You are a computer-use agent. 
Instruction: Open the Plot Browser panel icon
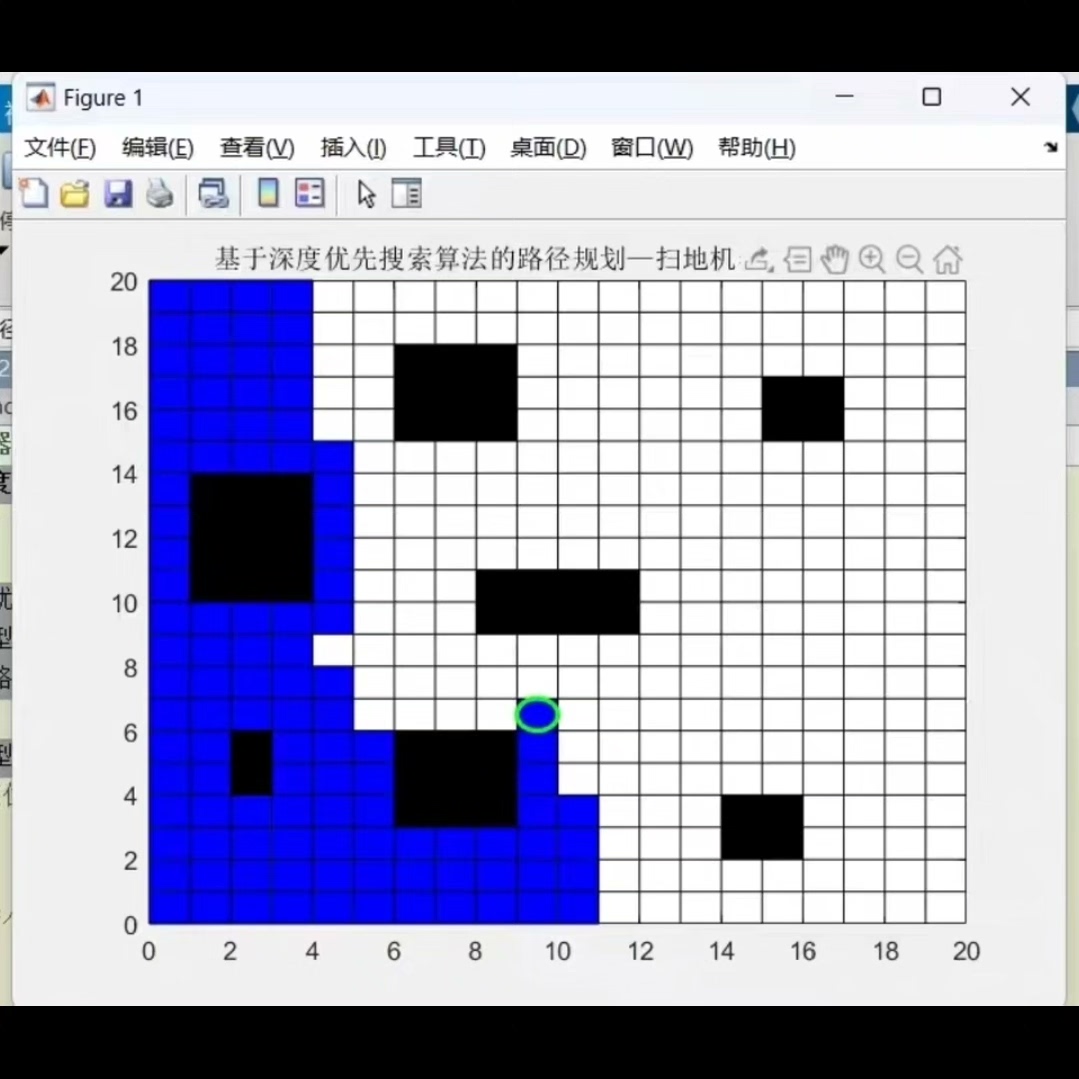coord(406,193)
